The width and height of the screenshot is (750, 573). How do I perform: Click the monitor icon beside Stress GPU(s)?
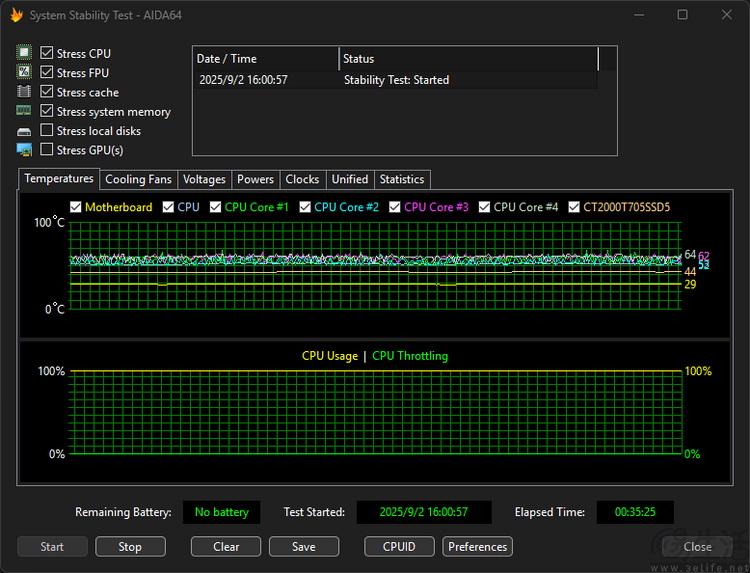pyautogui.click(x=24, y=150)
